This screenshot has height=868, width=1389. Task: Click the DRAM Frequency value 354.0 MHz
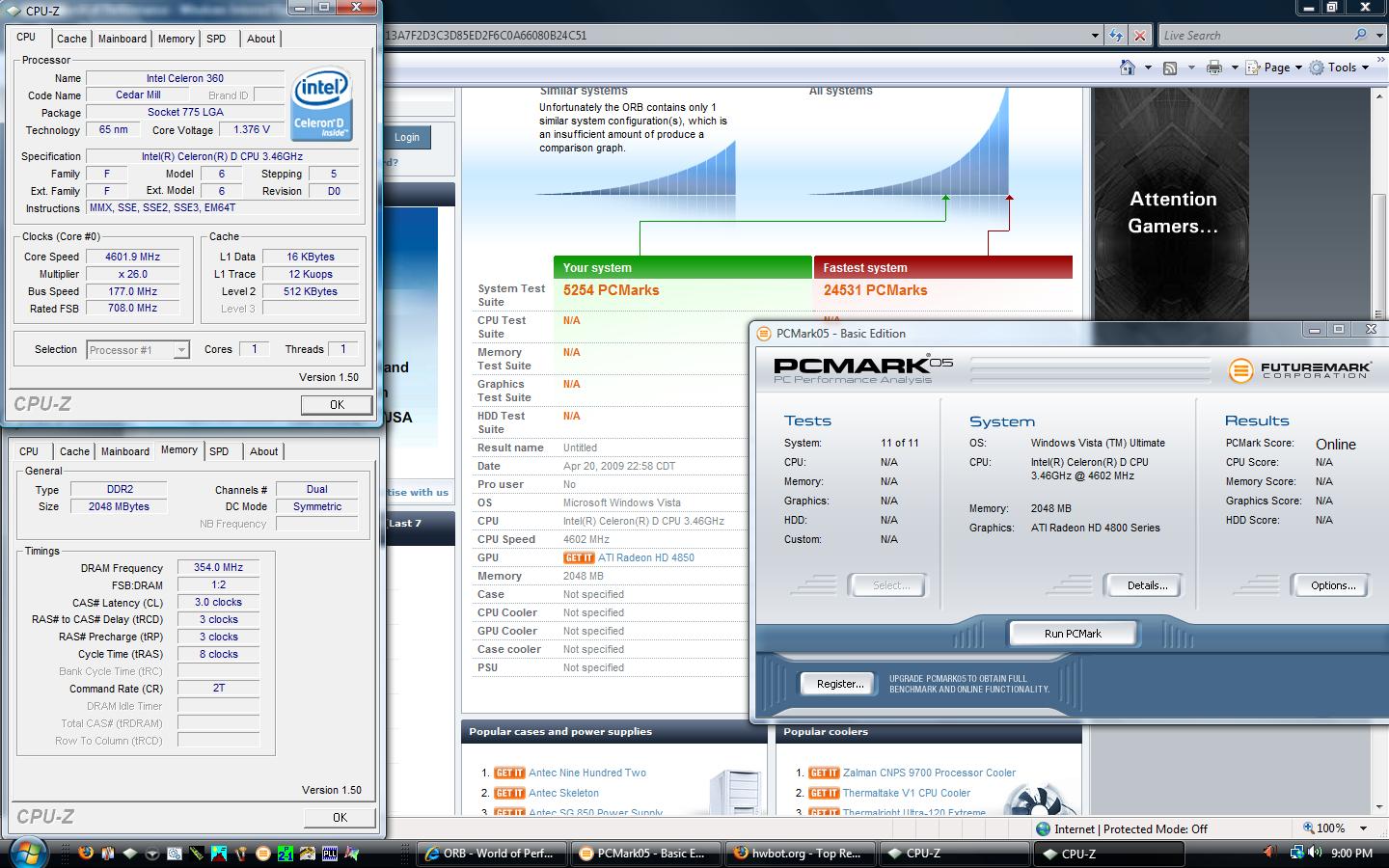(x=218, y=568)
